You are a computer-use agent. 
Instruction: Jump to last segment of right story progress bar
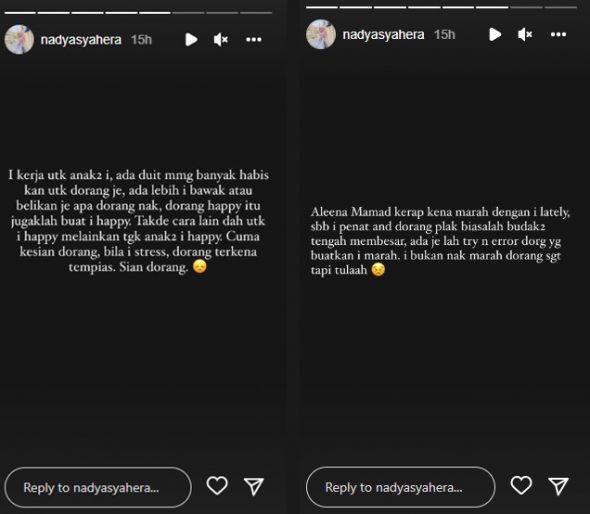pyautogui.click(x=561, y=7)
